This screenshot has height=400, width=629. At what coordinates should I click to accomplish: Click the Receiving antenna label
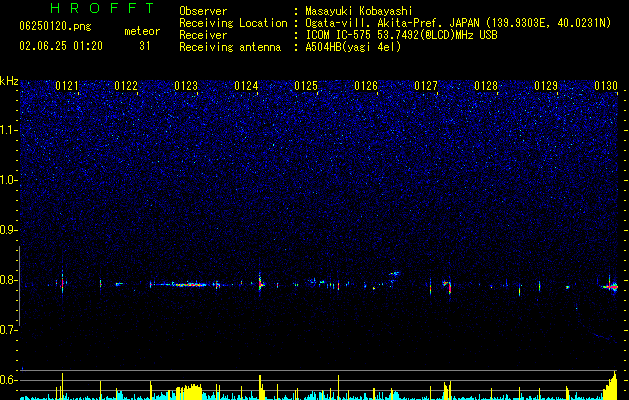pos(230,47)
